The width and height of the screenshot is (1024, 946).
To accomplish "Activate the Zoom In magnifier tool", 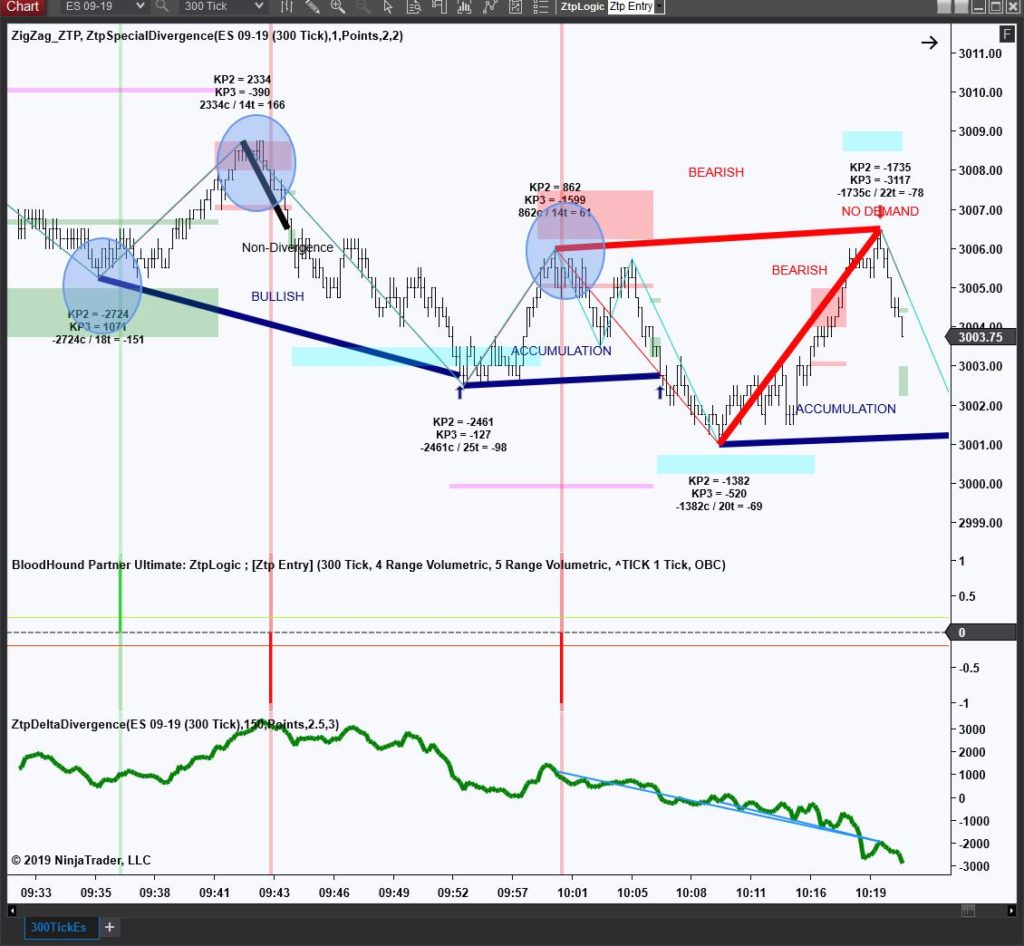I will tap(336, 7).
